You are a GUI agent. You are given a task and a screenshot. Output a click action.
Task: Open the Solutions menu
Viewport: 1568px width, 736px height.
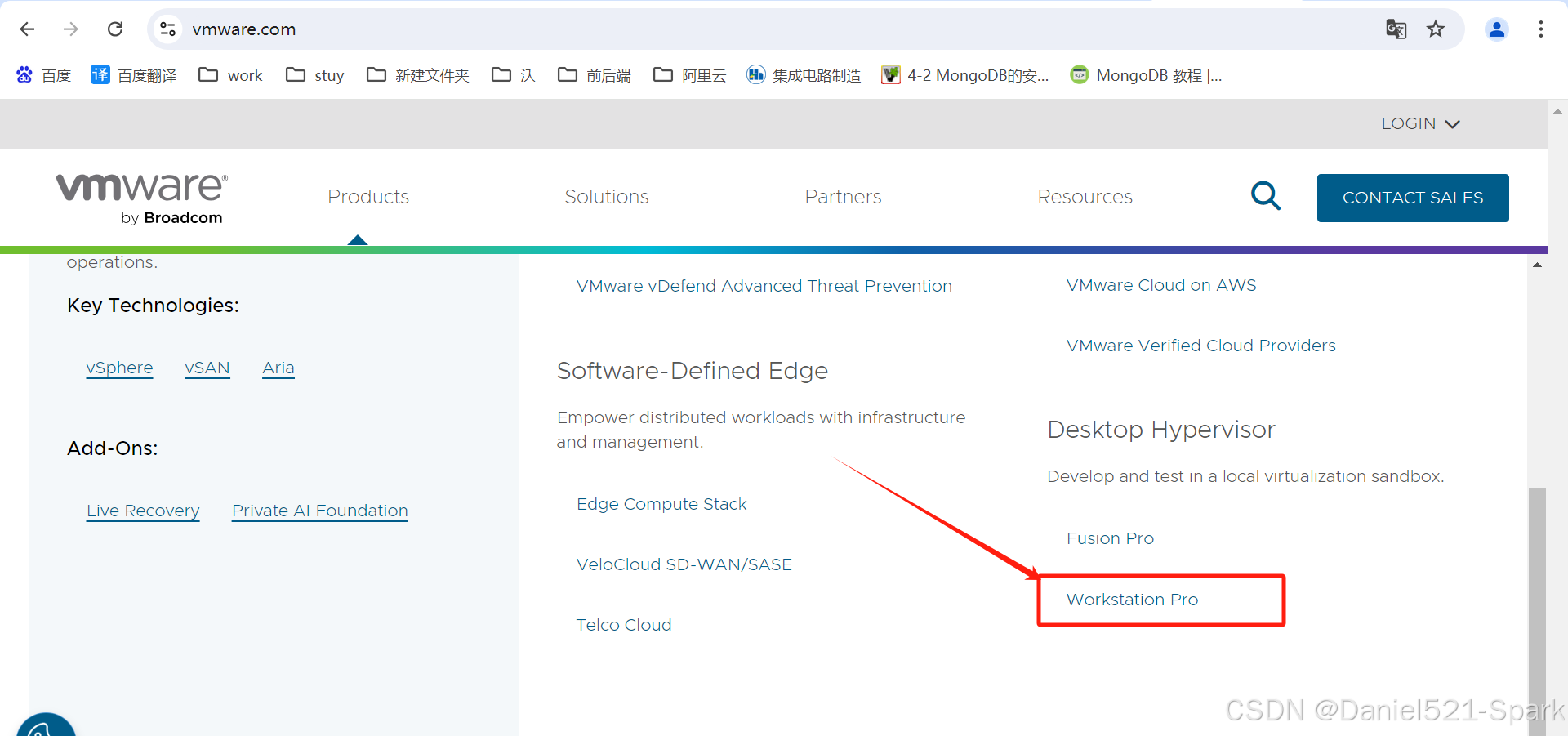point(607,197)
